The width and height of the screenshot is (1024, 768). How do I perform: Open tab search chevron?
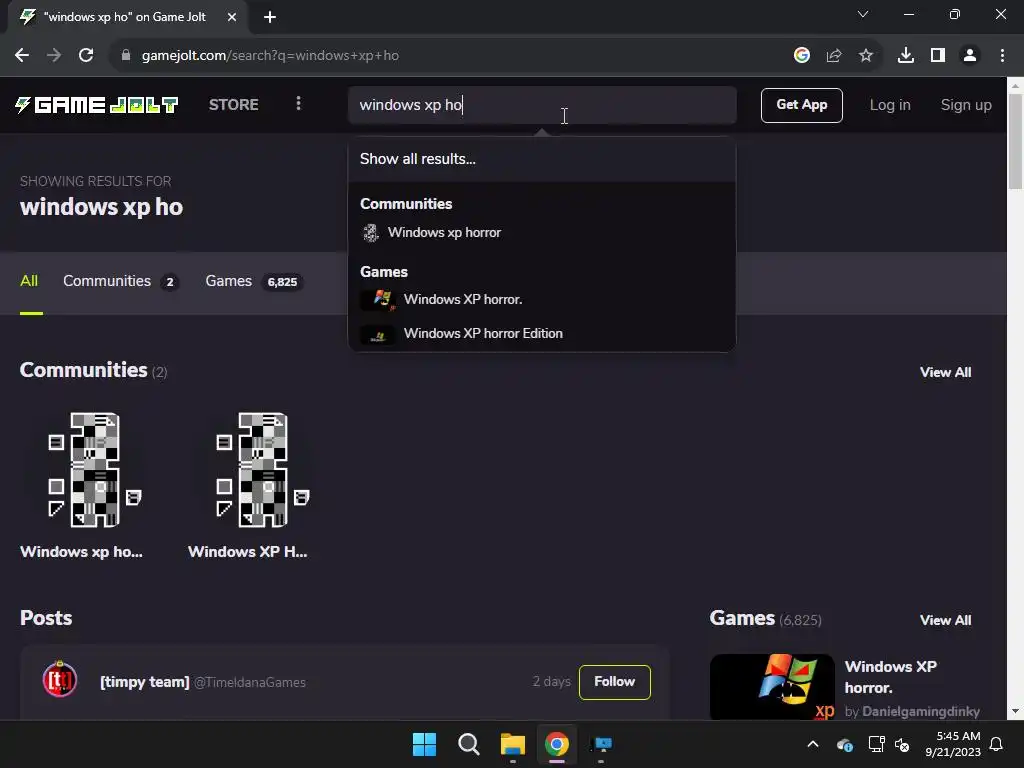863,14
